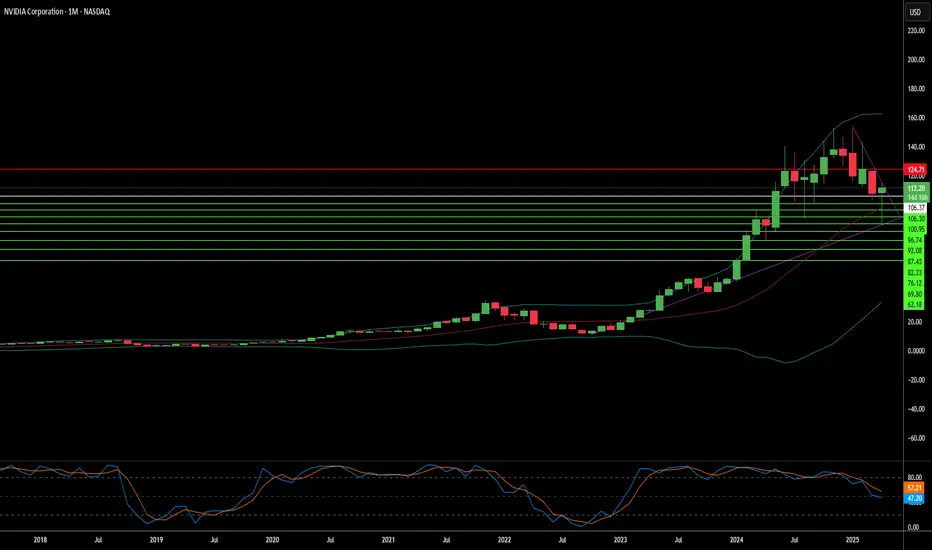Click the 2020 label on time axis
Image resolution: width=932 pixels, height=550 pixels.
tap(272, 540)
